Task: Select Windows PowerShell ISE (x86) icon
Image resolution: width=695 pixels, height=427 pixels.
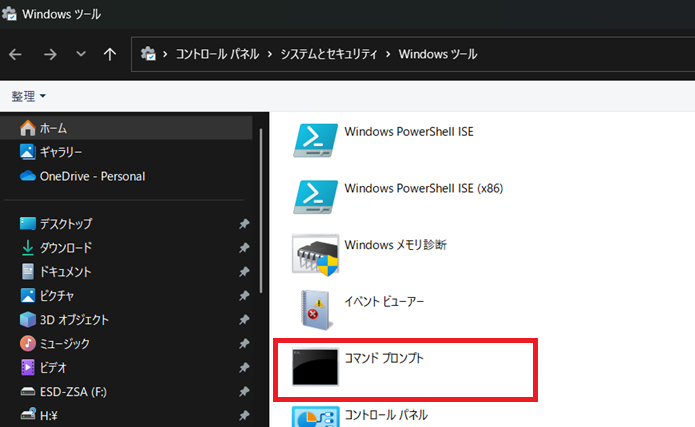Action: point(315,197)
